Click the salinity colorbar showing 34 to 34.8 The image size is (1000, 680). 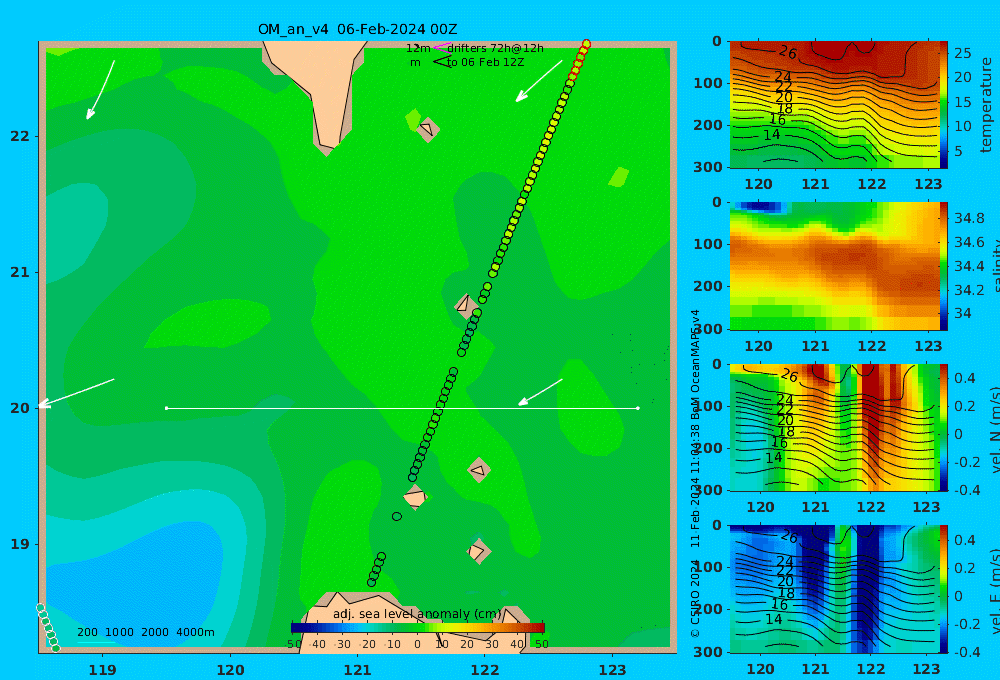pos(944,266)
